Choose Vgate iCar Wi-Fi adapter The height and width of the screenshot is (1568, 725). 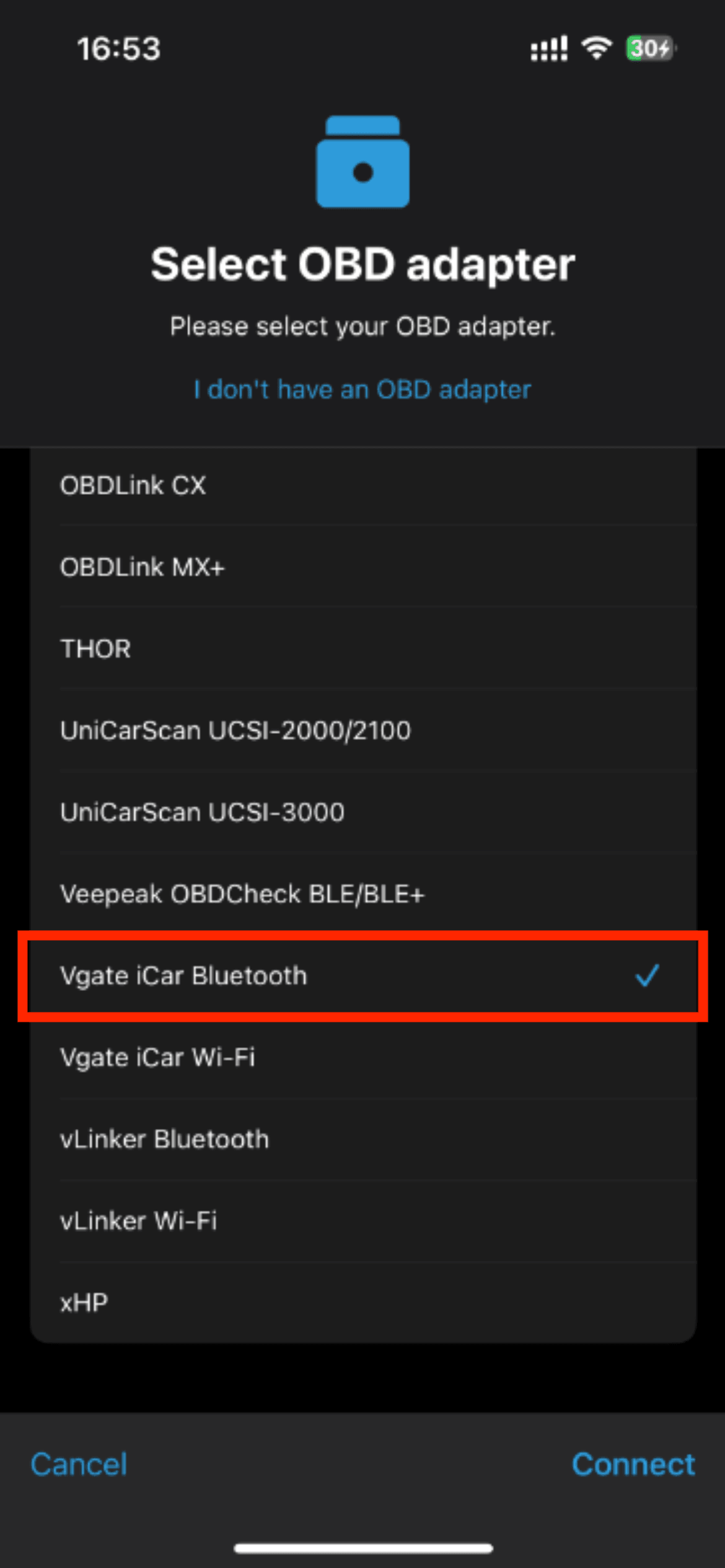pos(363,1057)
